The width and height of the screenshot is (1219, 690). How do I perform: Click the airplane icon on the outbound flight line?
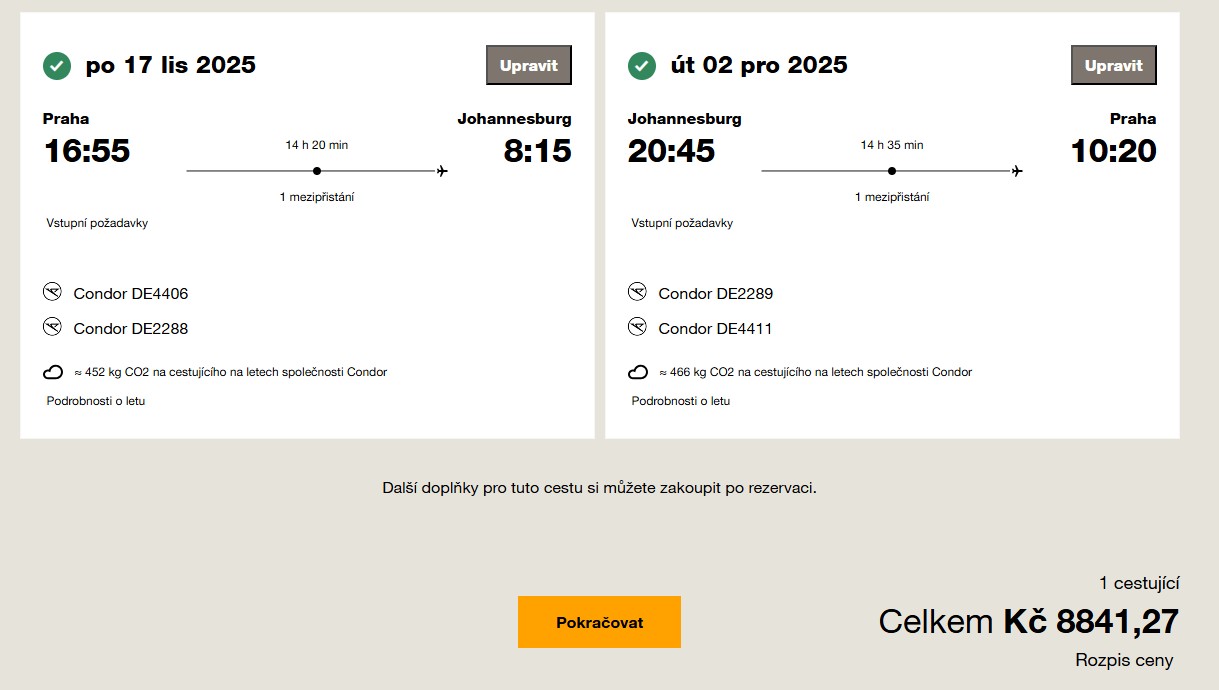click(442, 171)
